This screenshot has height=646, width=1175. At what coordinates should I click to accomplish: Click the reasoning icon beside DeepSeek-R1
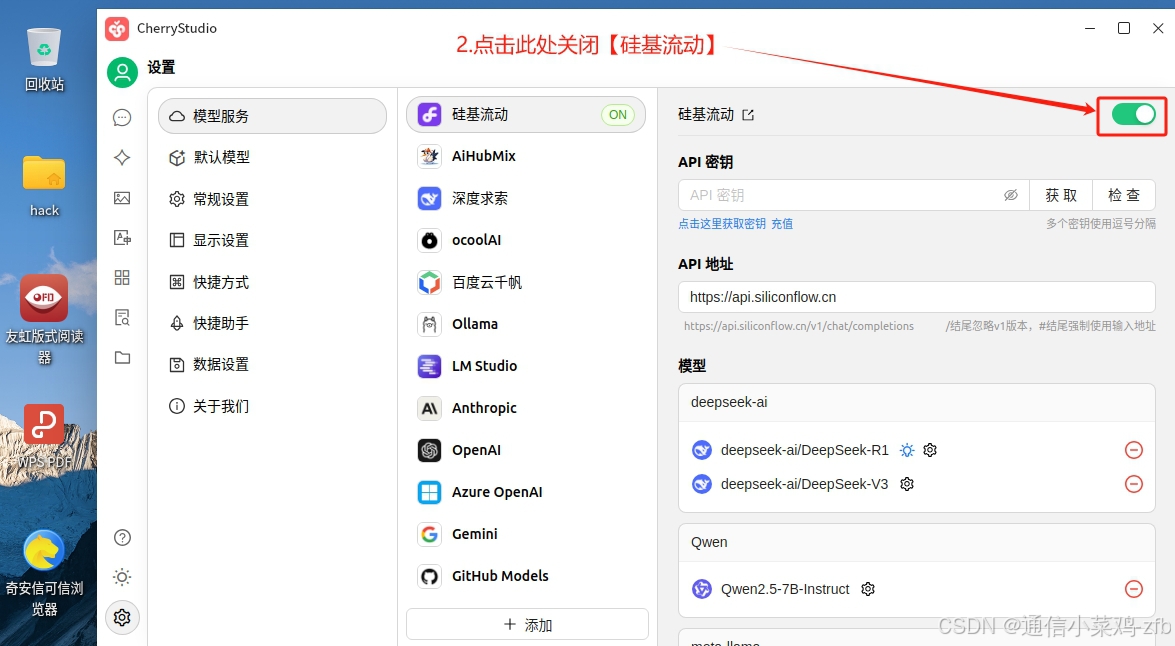pyautogui.click(x=907, y=450)
